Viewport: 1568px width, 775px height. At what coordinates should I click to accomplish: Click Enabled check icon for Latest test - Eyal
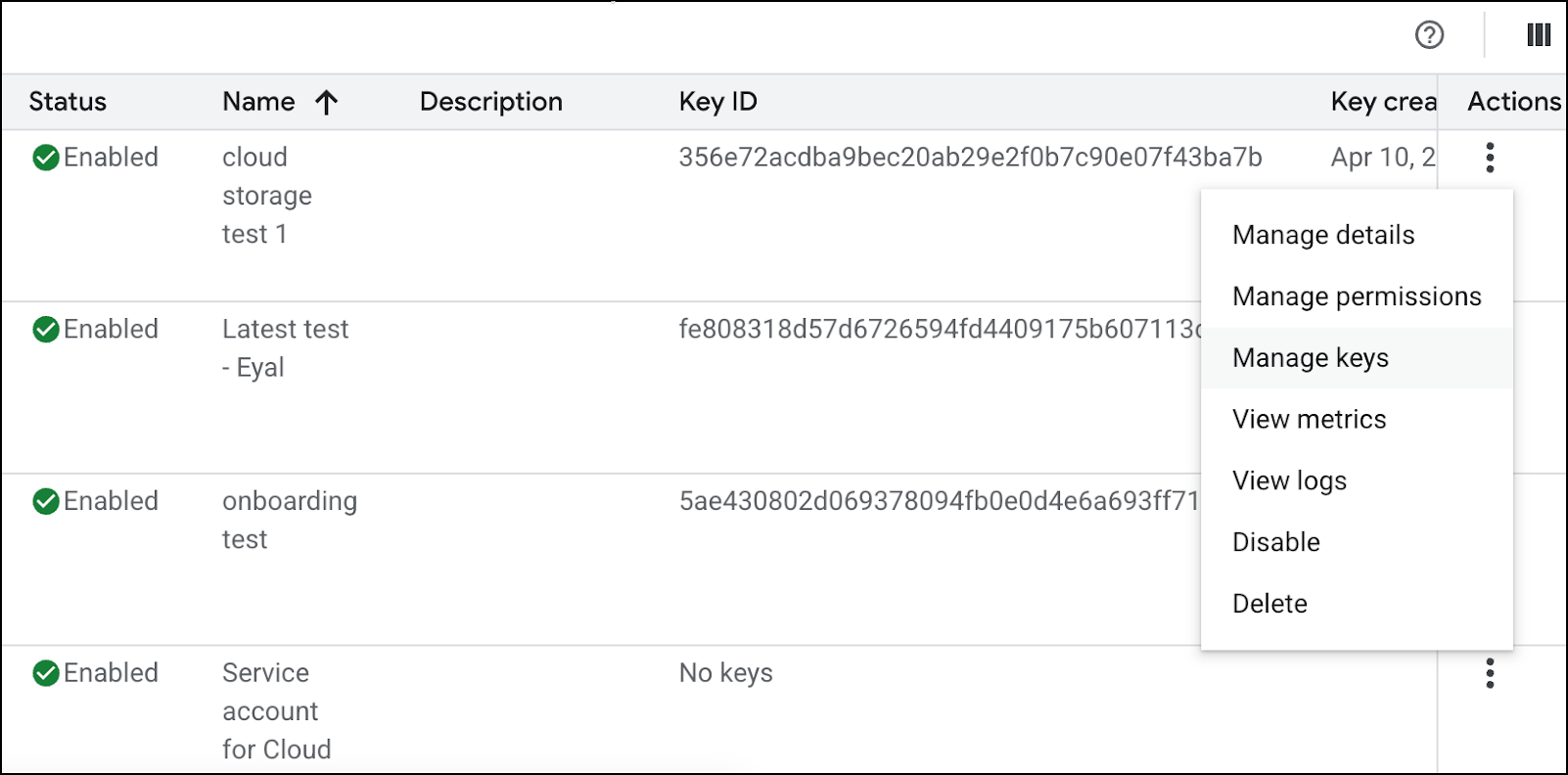pyautogui.click(x=46, y=330)
